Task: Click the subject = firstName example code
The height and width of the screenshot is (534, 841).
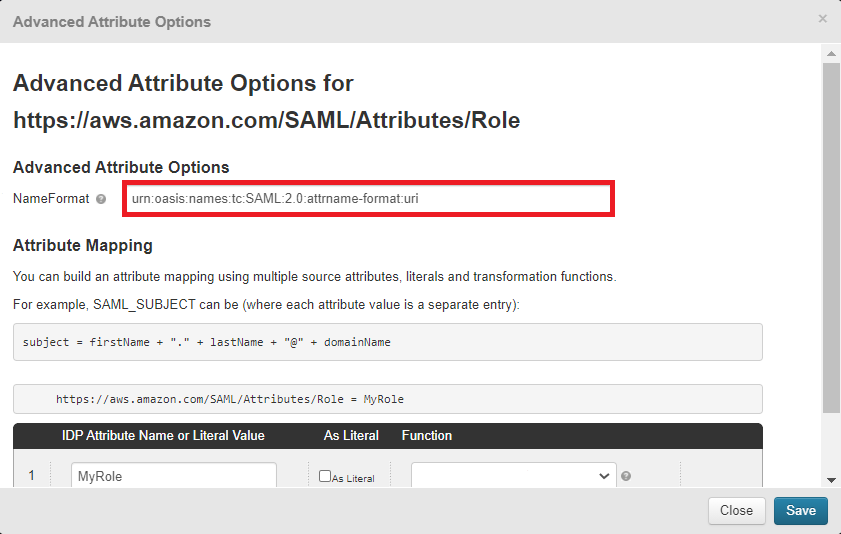Action: coord(206,342)
